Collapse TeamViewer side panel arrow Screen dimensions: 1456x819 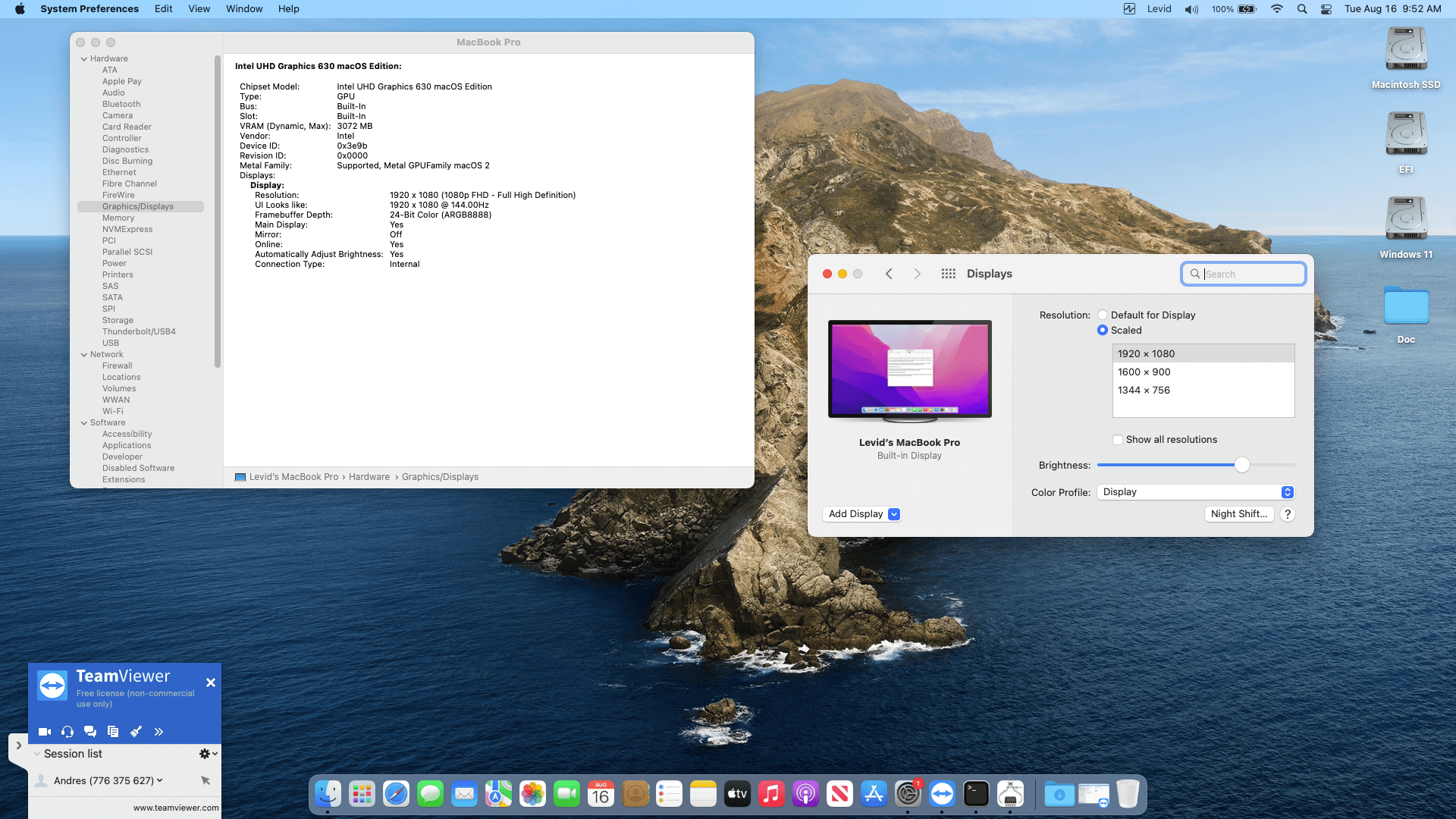(18, 745)
